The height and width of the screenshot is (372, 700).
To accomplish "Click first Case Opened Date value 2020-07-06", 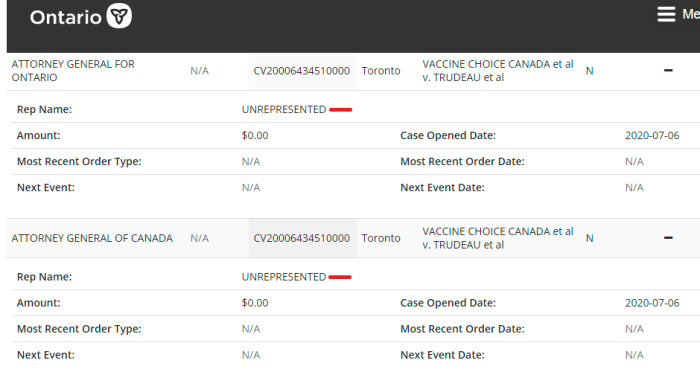I will click(x=652, y=135).
